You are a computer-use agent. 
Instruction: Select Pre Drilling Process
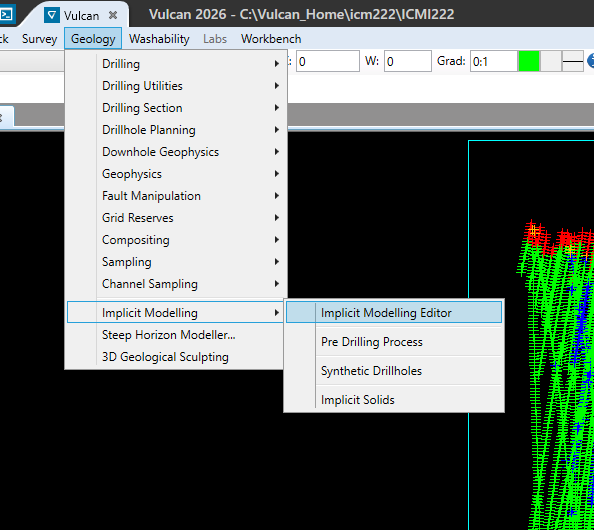pos(394,342)
